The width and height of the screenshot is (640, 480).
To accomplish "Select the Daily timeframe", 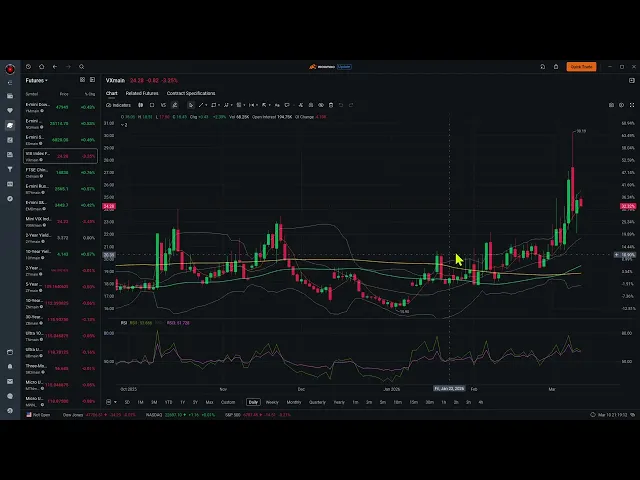I will click(253, 402).
